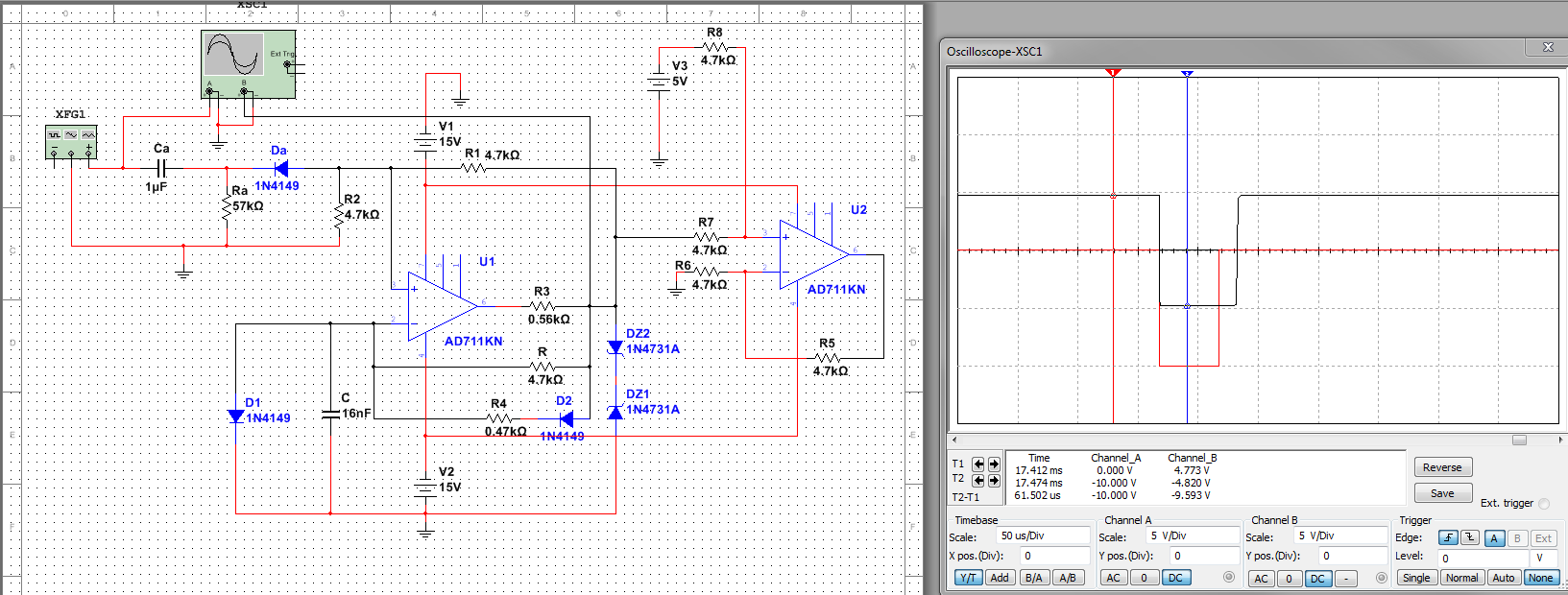Click the Channel B Scale field
Image resolution: width=1568 pixels, height=595 pixels.
[x=1339, y=536]
